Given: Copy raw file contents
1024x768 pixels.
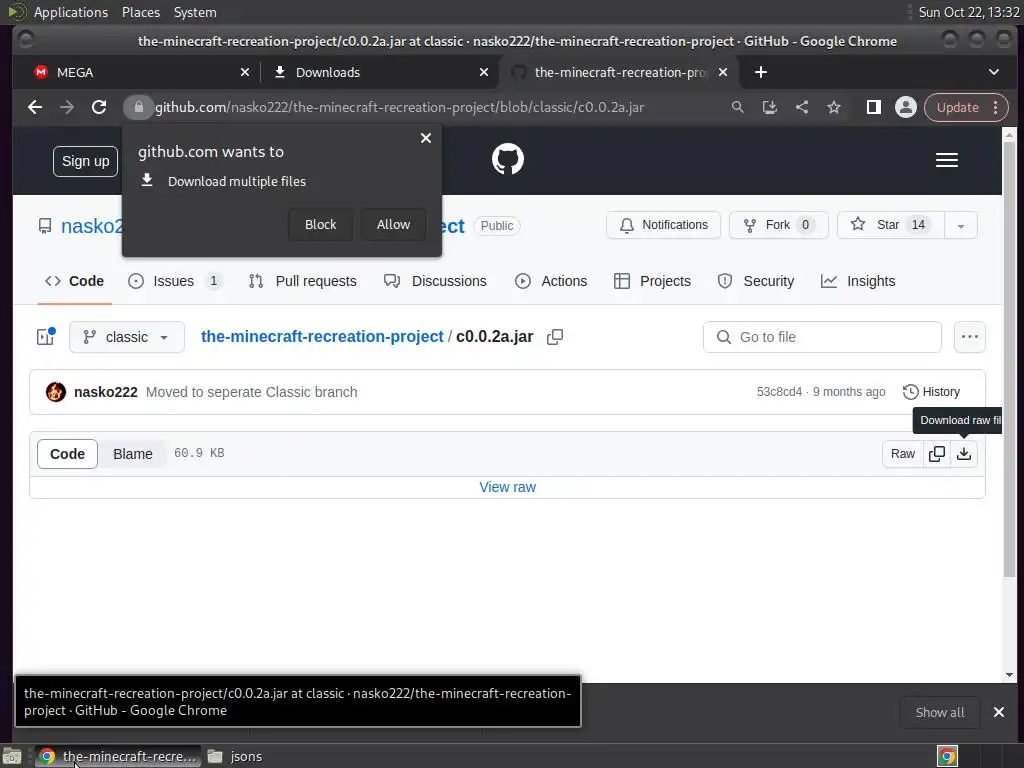Looking at the screenshot, I should (936, 454).
